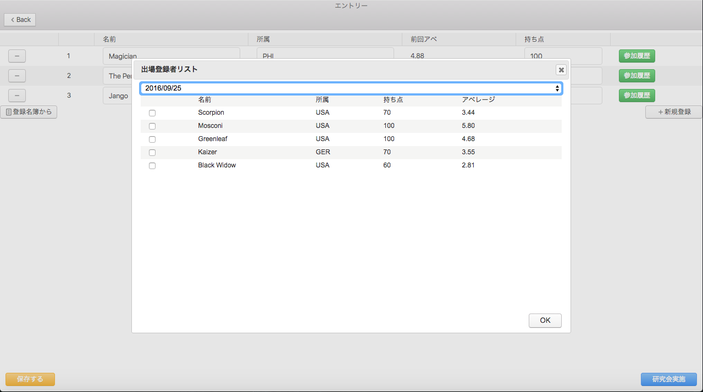Remove row 2 with its minus button
Viewport: 703px width, 392px height.
click(17, 76)
